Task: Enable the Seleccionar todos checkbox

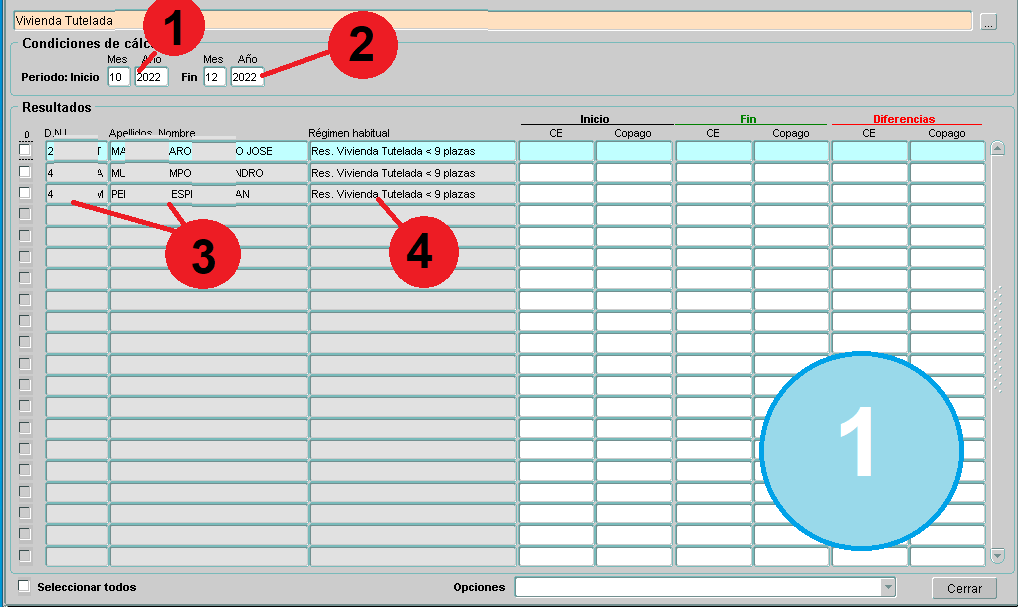Action: (x=25, y=587)
